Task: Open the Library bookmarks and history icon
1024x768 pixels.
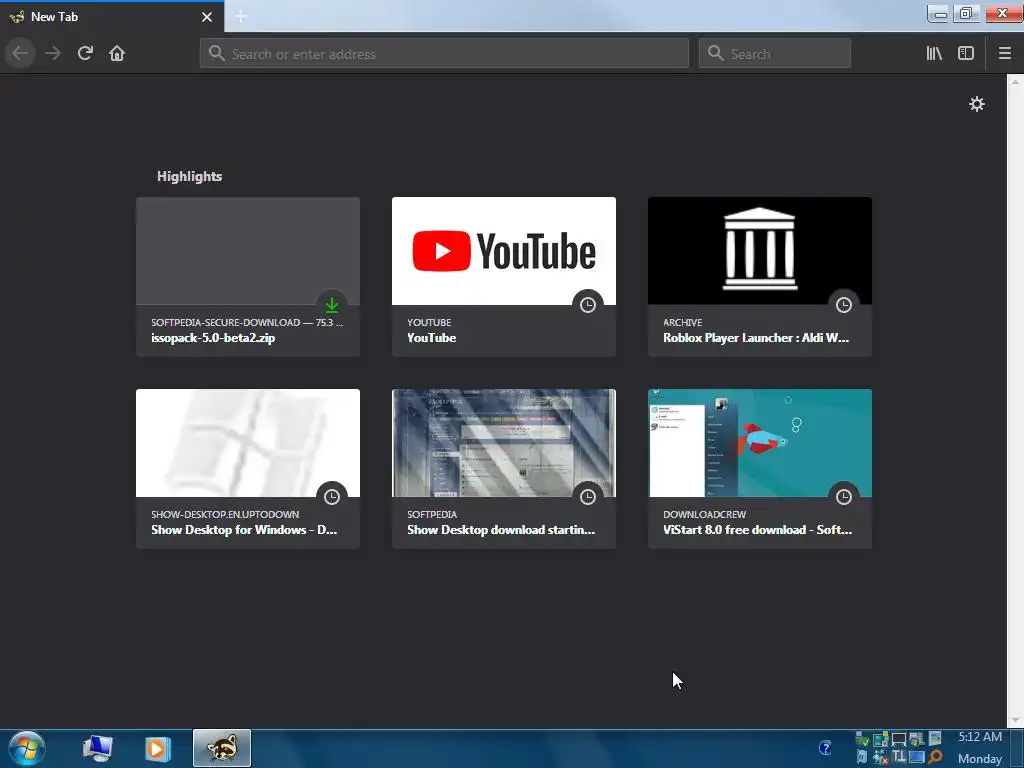Action: (x=934, y=53)
